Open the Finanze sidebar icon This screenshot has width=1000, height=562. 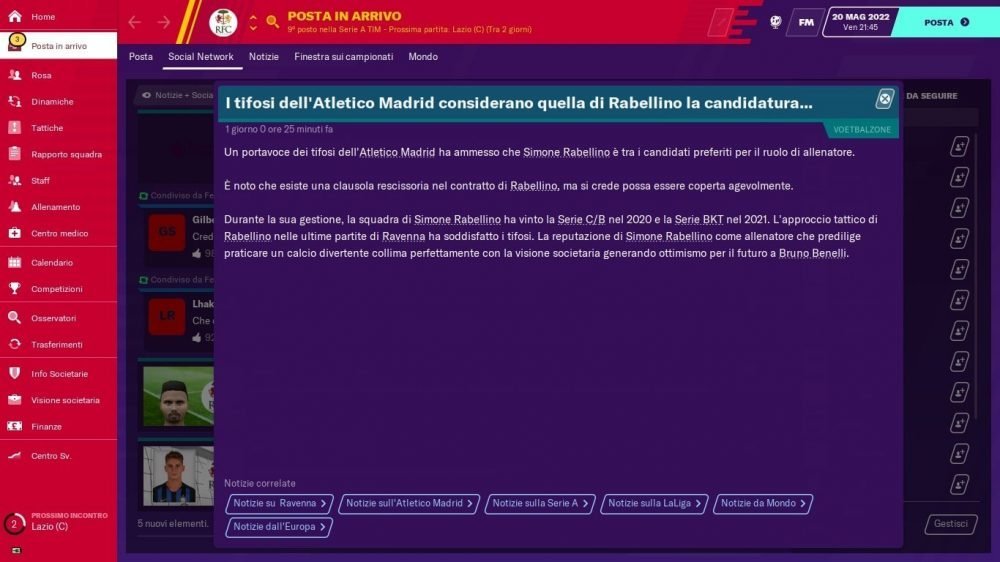[x=15, y=426]
